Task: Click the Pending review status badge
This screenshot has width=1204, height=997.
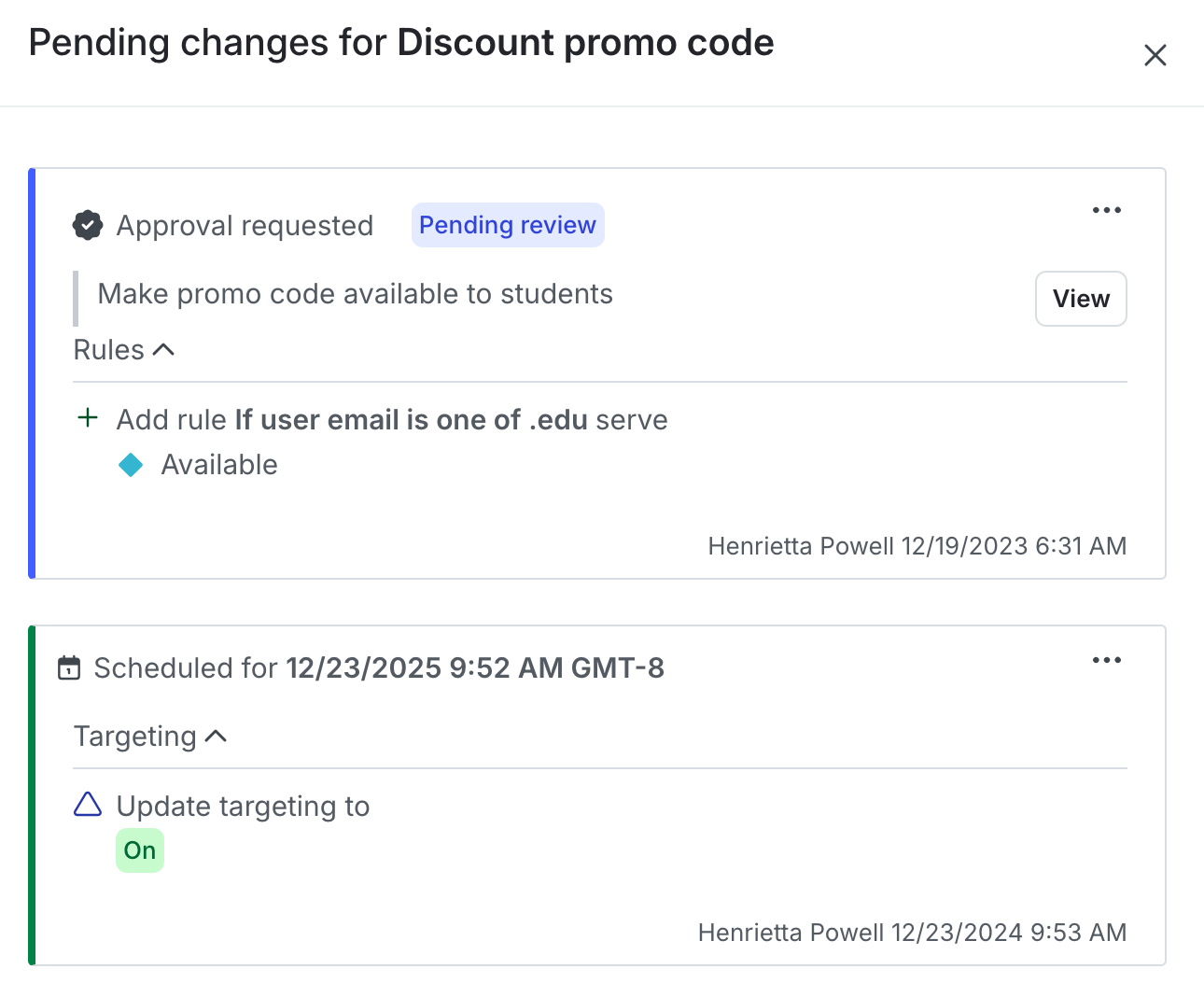Action: click(x=508, y=225)
